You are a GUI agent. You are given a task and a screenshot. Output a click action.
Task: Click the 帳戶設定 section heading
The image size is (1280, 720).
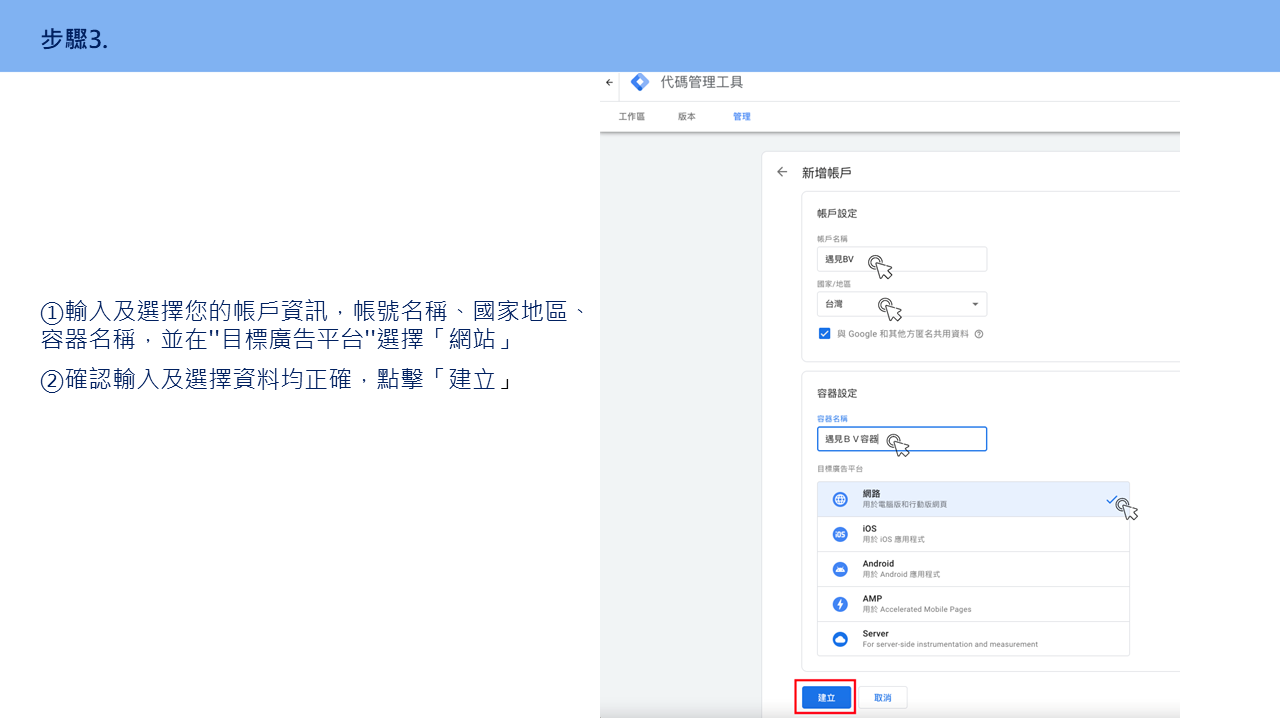click(837, 213)
